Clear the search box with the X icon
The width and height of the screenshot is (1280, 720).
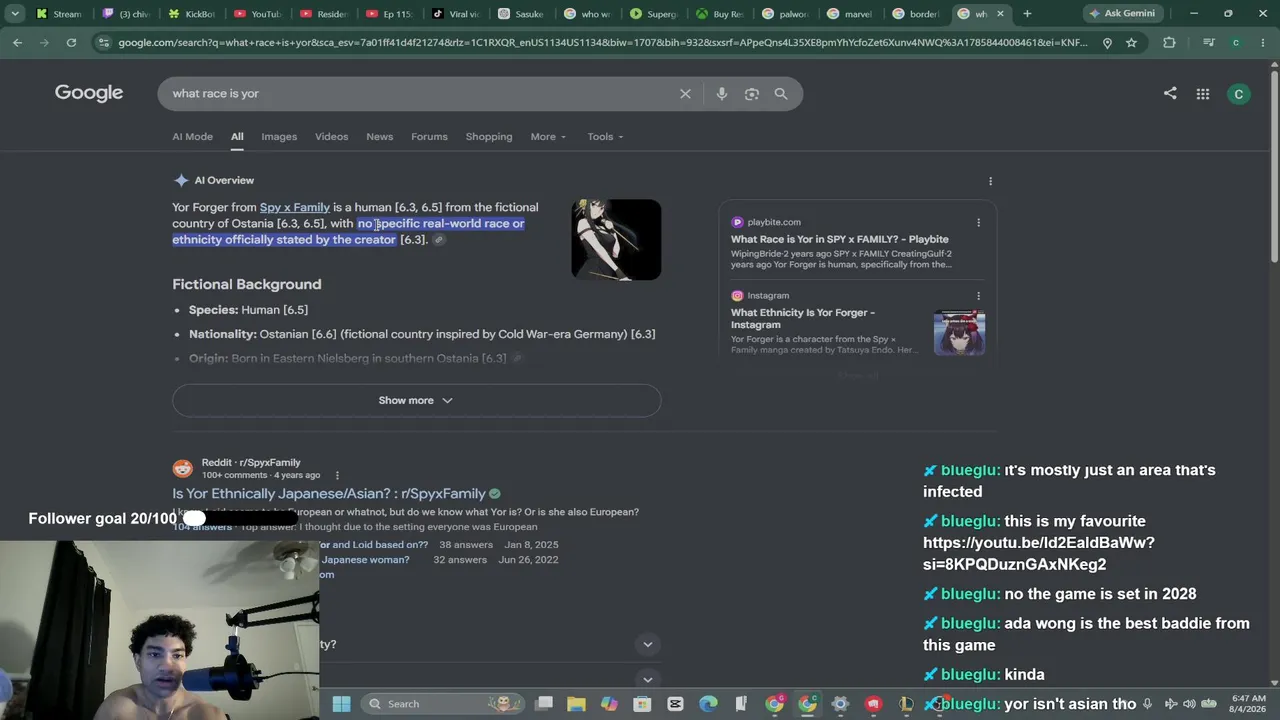(685, 94)
